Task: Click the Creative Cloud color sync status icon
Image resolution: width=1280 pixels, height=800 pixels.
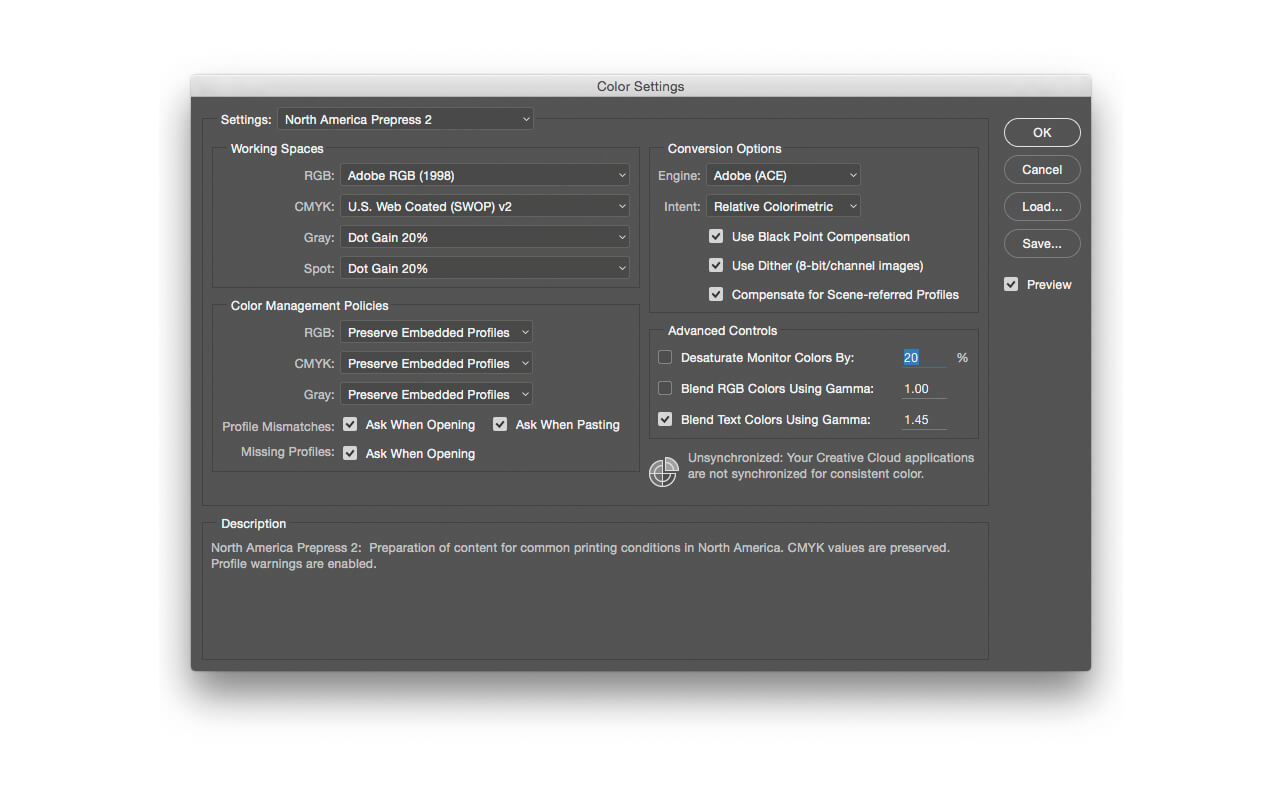Action: pyautogui.click(x=663, y=472)
